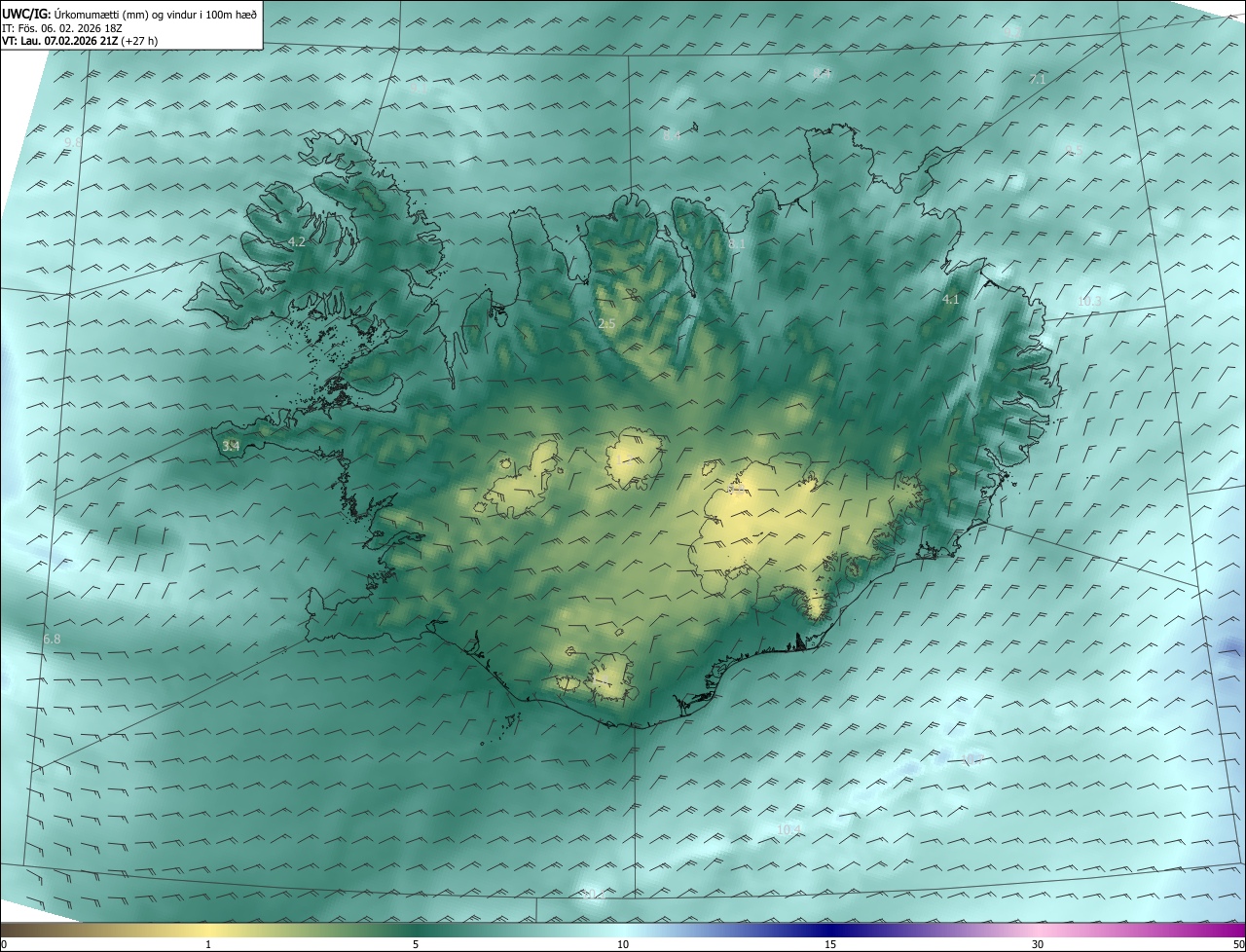The width and height of the screenshot is (1246, 952).
Task: Click the 6.8 value label on the map
Action: [52, 639]
